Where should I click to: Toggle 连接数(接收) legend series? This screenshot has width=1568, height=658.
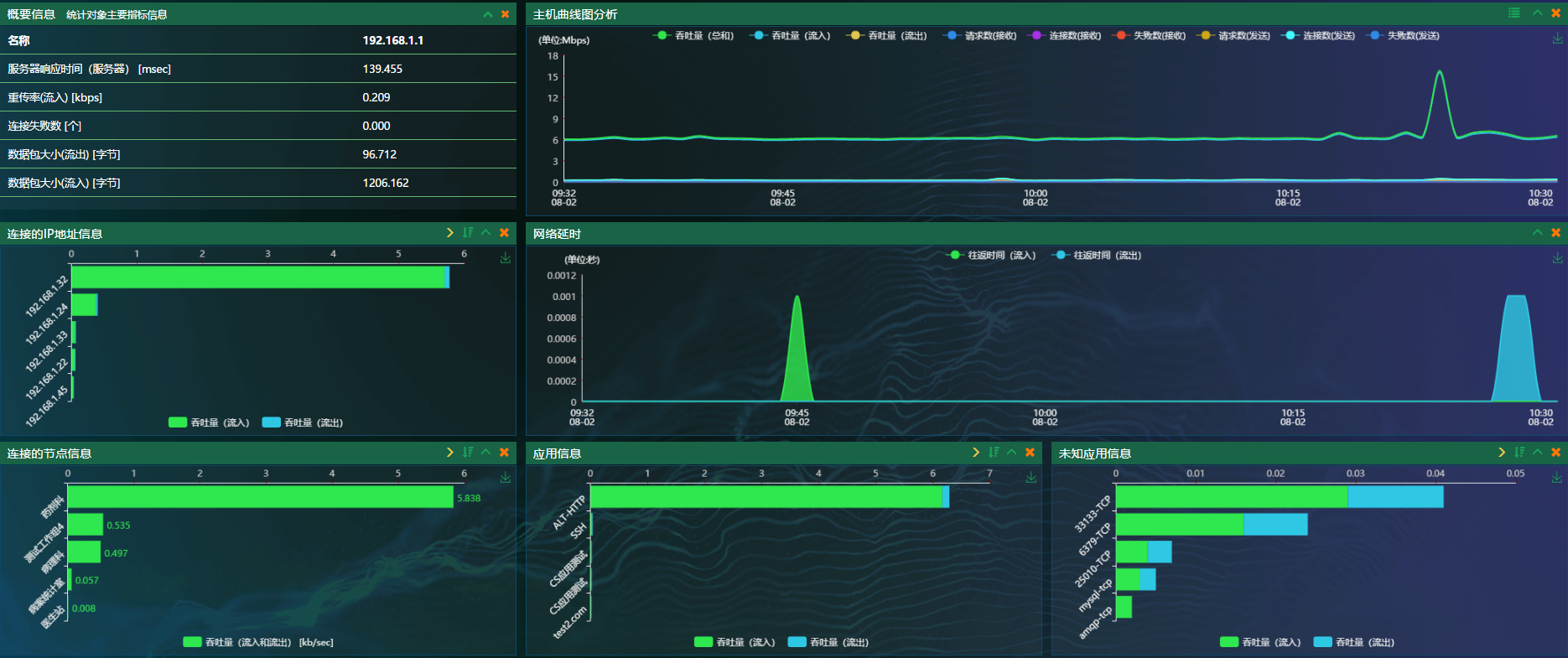click(1065, 35)
